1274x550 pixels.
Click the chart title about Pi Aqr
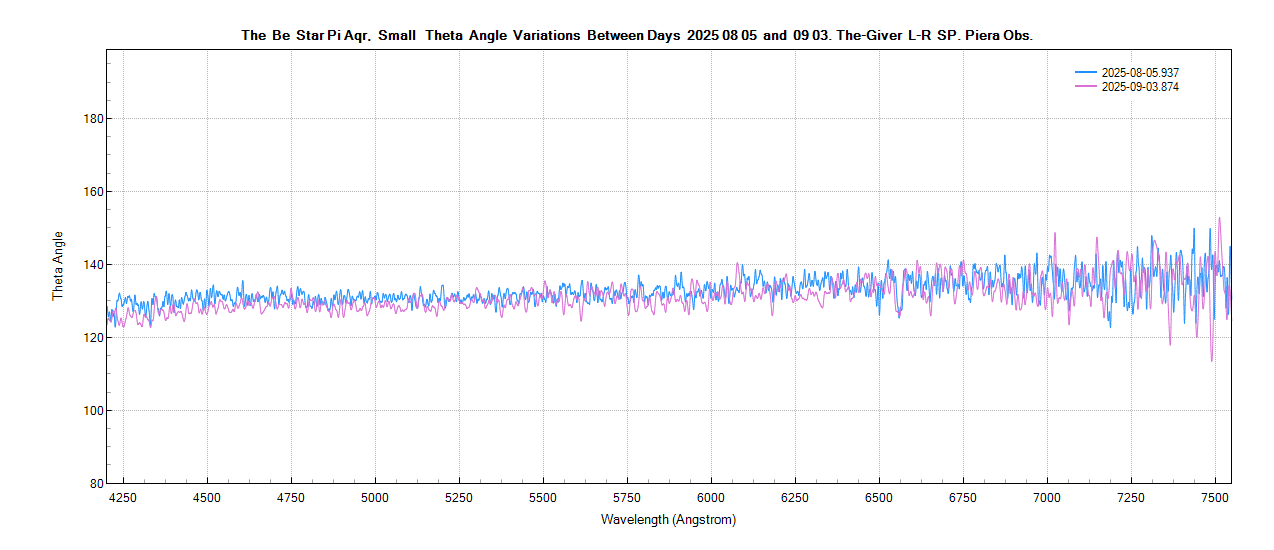click(x=636, y=35)
